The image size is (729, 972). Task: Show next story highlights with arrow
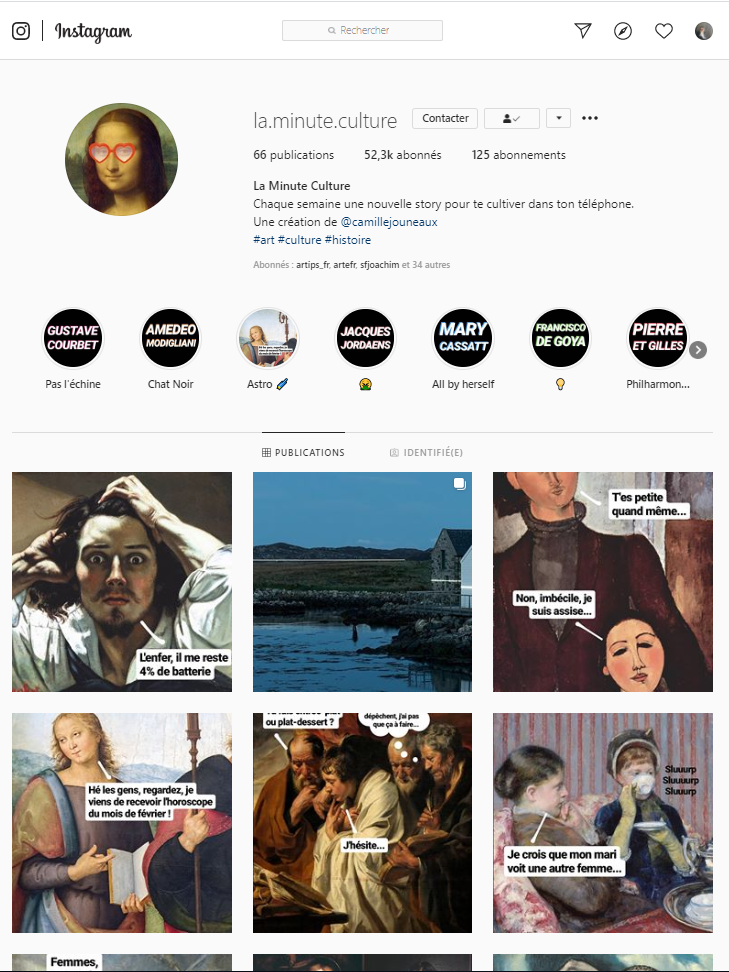[698, 350]
